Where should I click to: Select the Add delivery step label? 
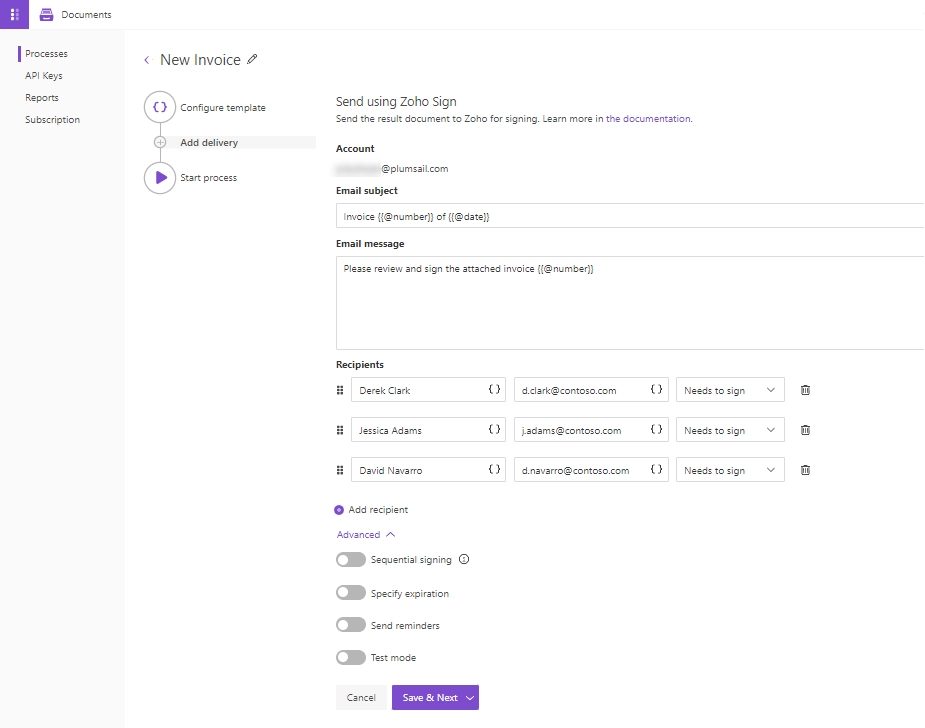[209, 142]
